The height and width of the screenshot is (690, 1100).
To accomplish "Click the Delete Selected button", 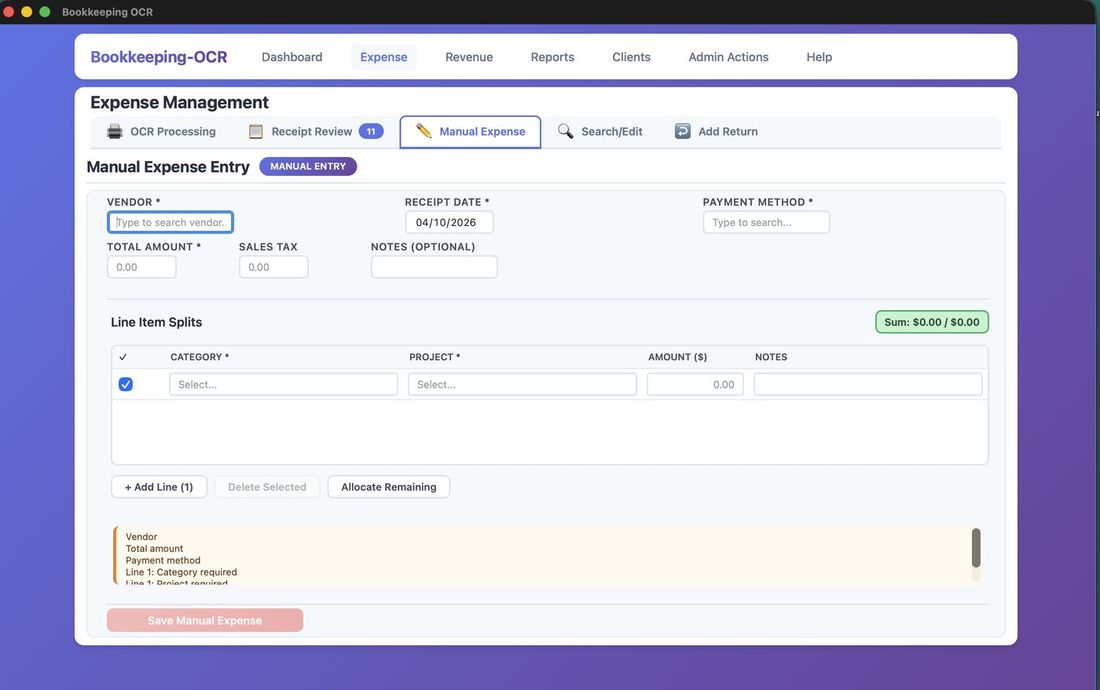I will point(265,486).
